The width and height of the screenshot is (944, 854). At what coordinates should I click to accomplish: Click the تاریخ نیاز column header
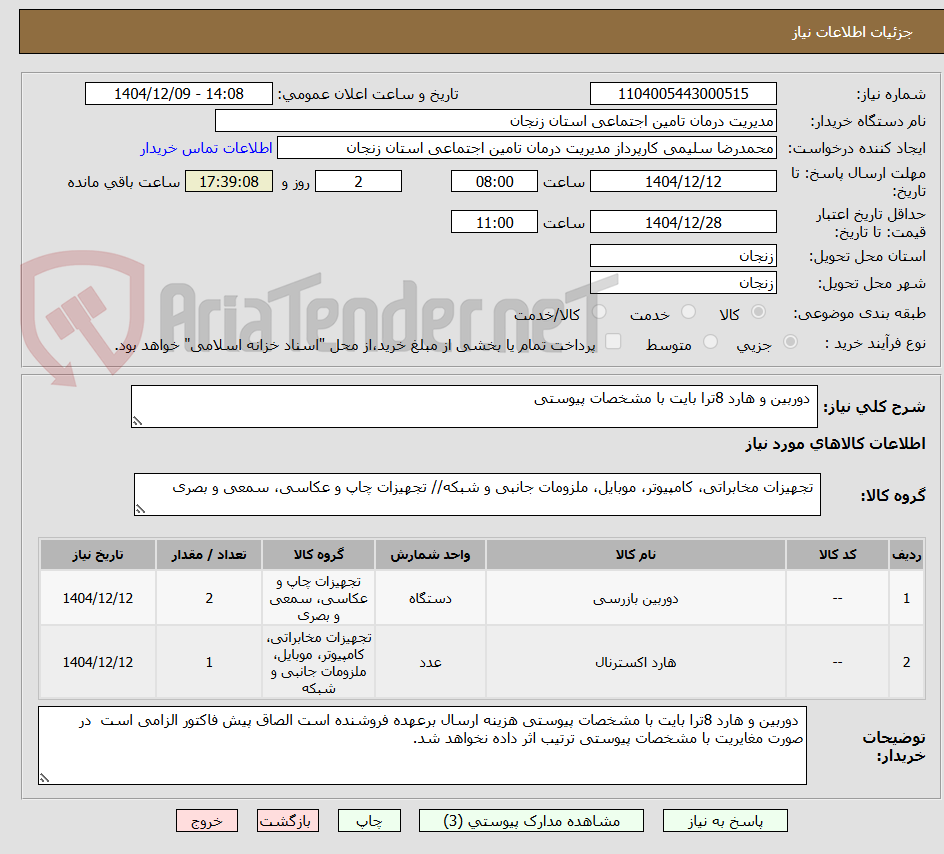coord(98,554)
